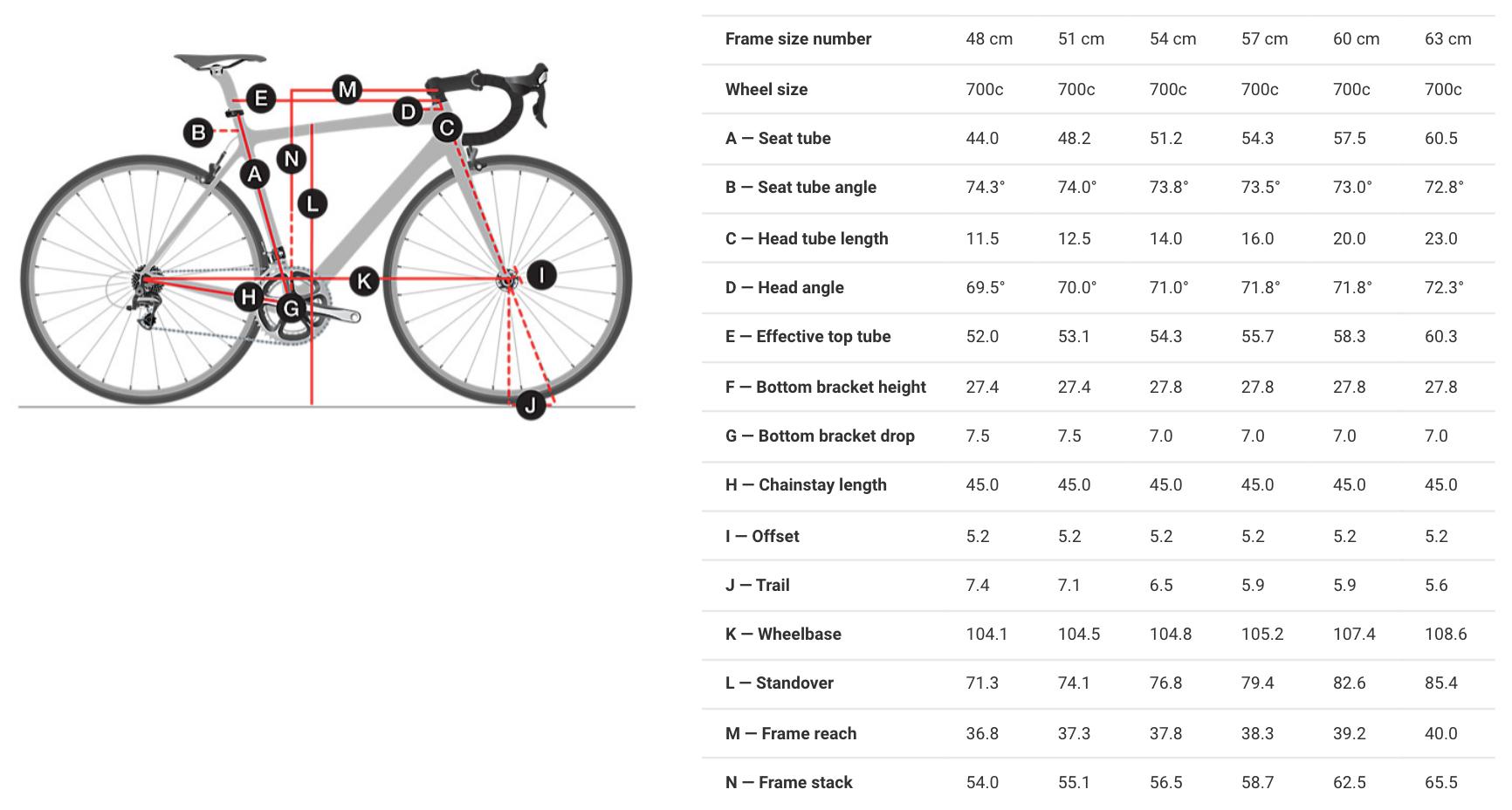Select the C head tube marker on diagram
The height and width of the screenshot is (810, 1512).
447,127
